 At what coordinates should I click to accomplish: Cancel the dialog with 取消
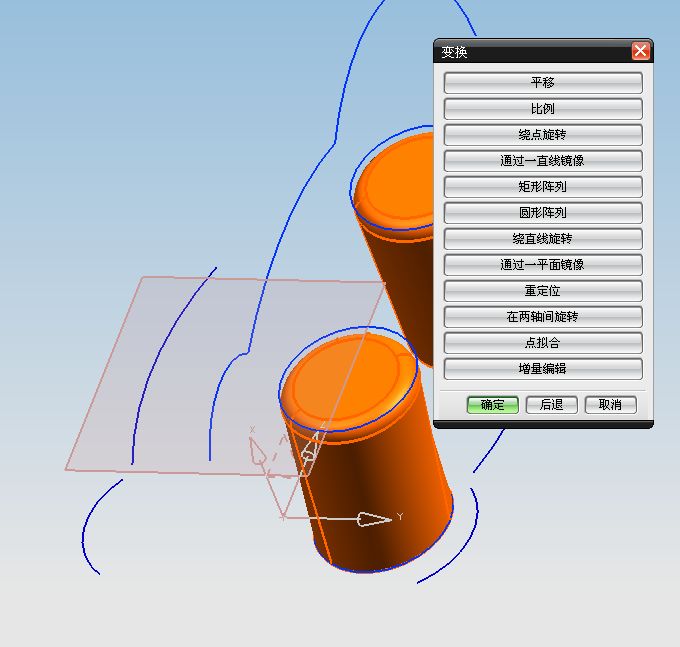click(x=611, y=405)
